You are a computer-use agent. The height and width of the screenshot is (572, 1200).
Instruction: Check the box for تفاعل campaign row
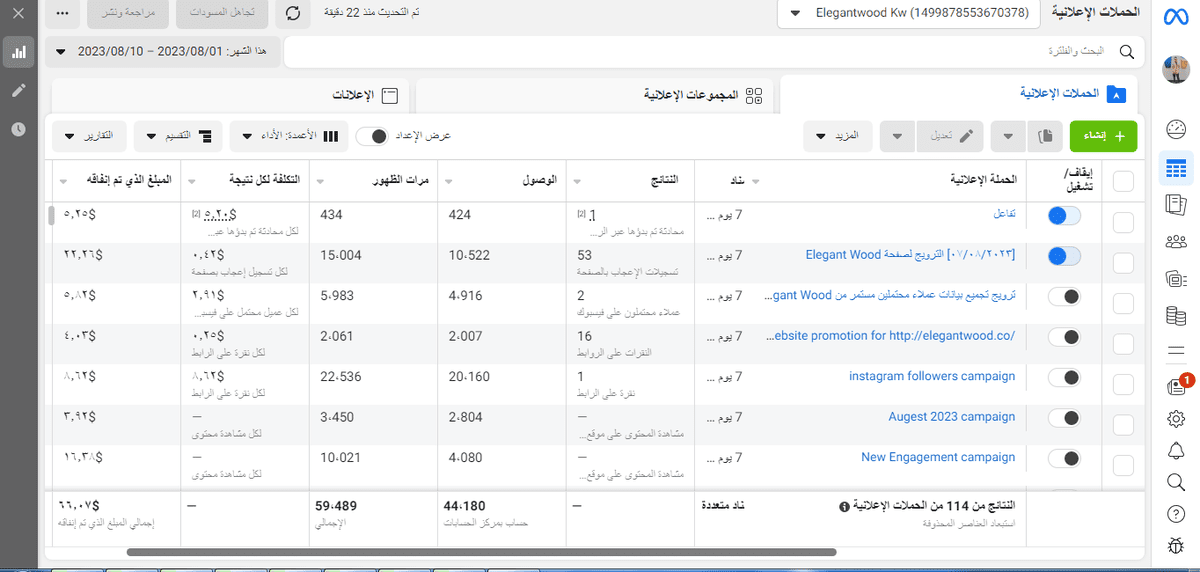point(1124,221)
